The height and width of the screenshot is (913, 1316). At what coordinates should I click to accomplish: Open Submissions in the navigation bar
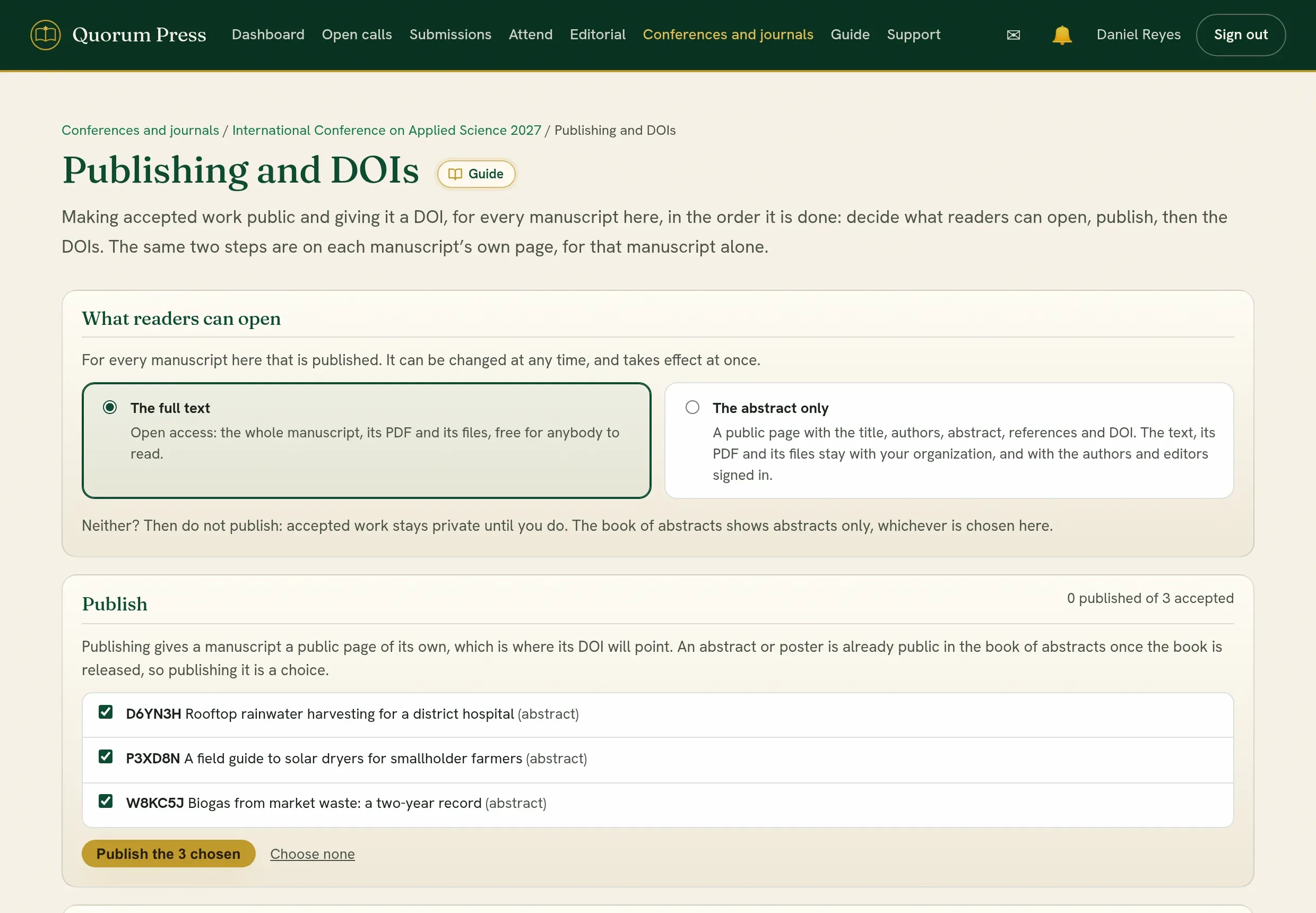click(x=450, y=35)
